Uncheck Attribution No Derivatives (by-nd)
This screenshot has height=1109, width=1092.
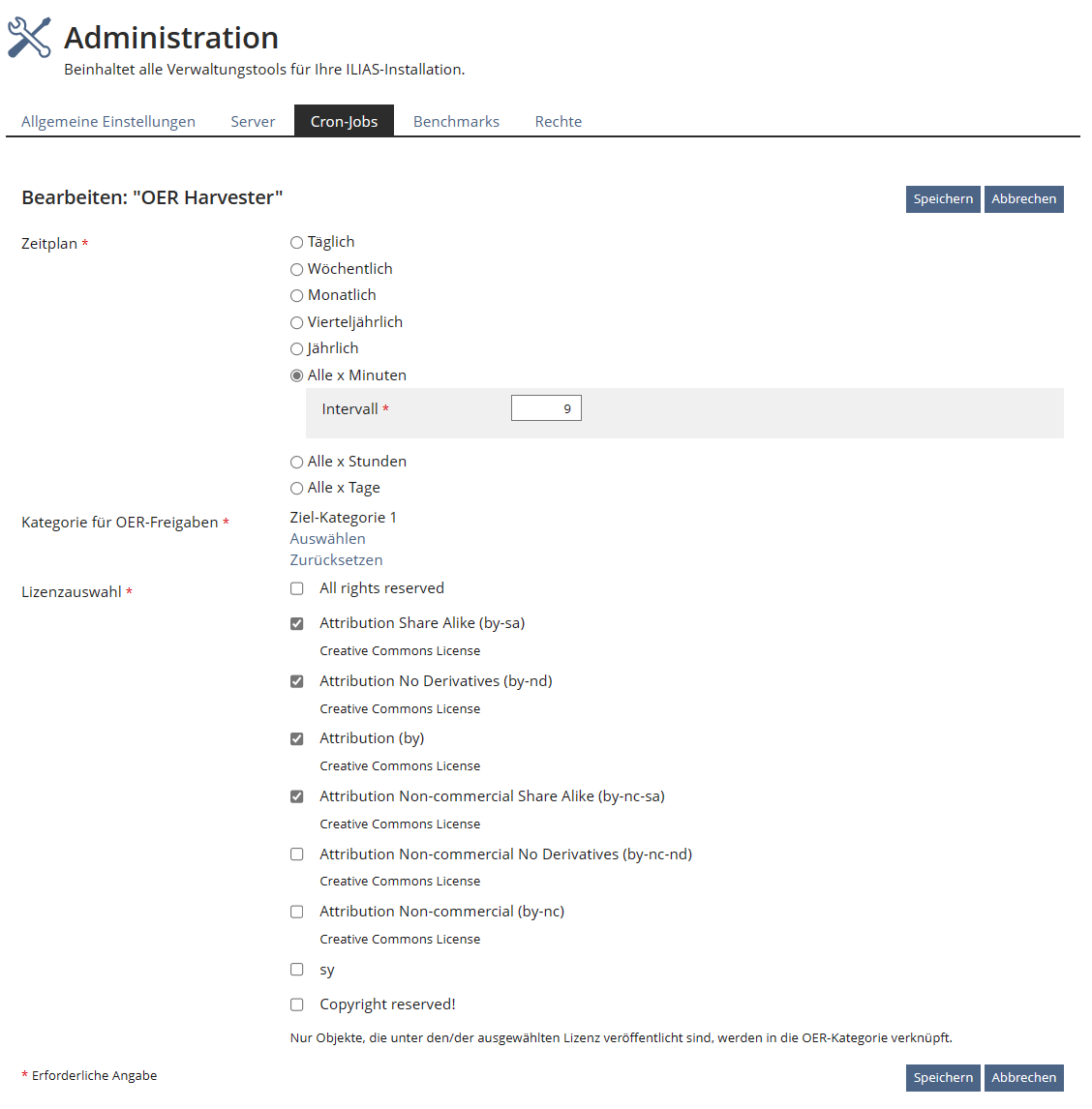(x=297, y=681)
